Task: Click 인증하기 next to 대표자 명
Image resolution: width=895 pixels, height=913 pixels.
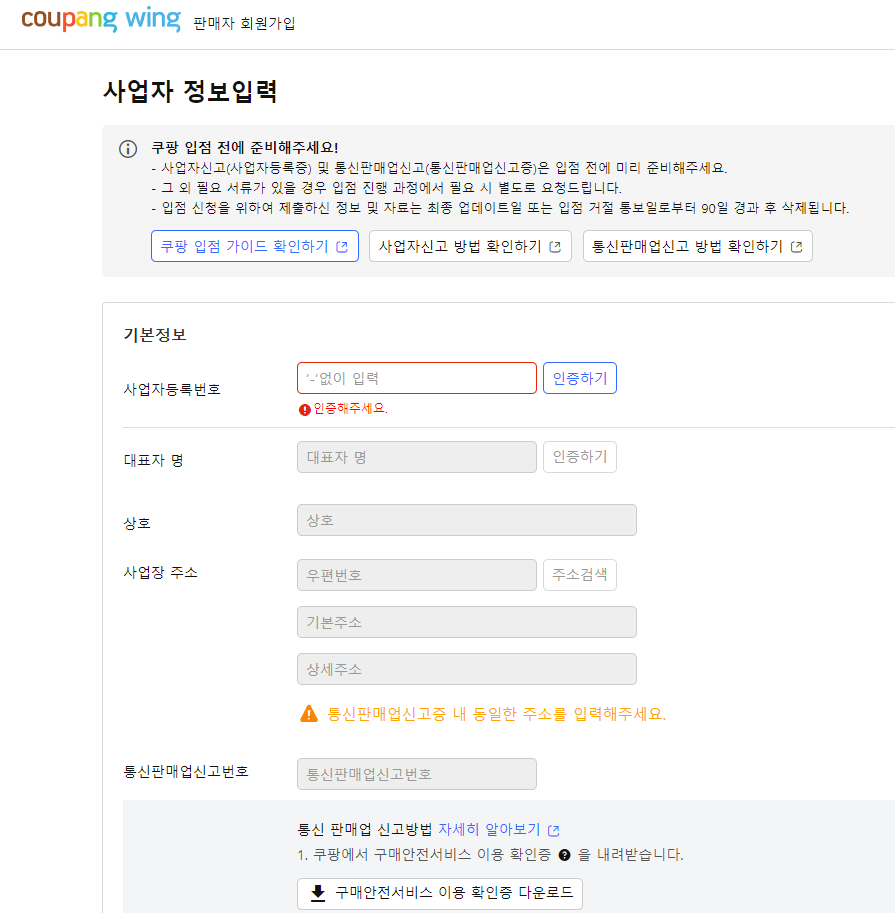Action: pos(580,456)
